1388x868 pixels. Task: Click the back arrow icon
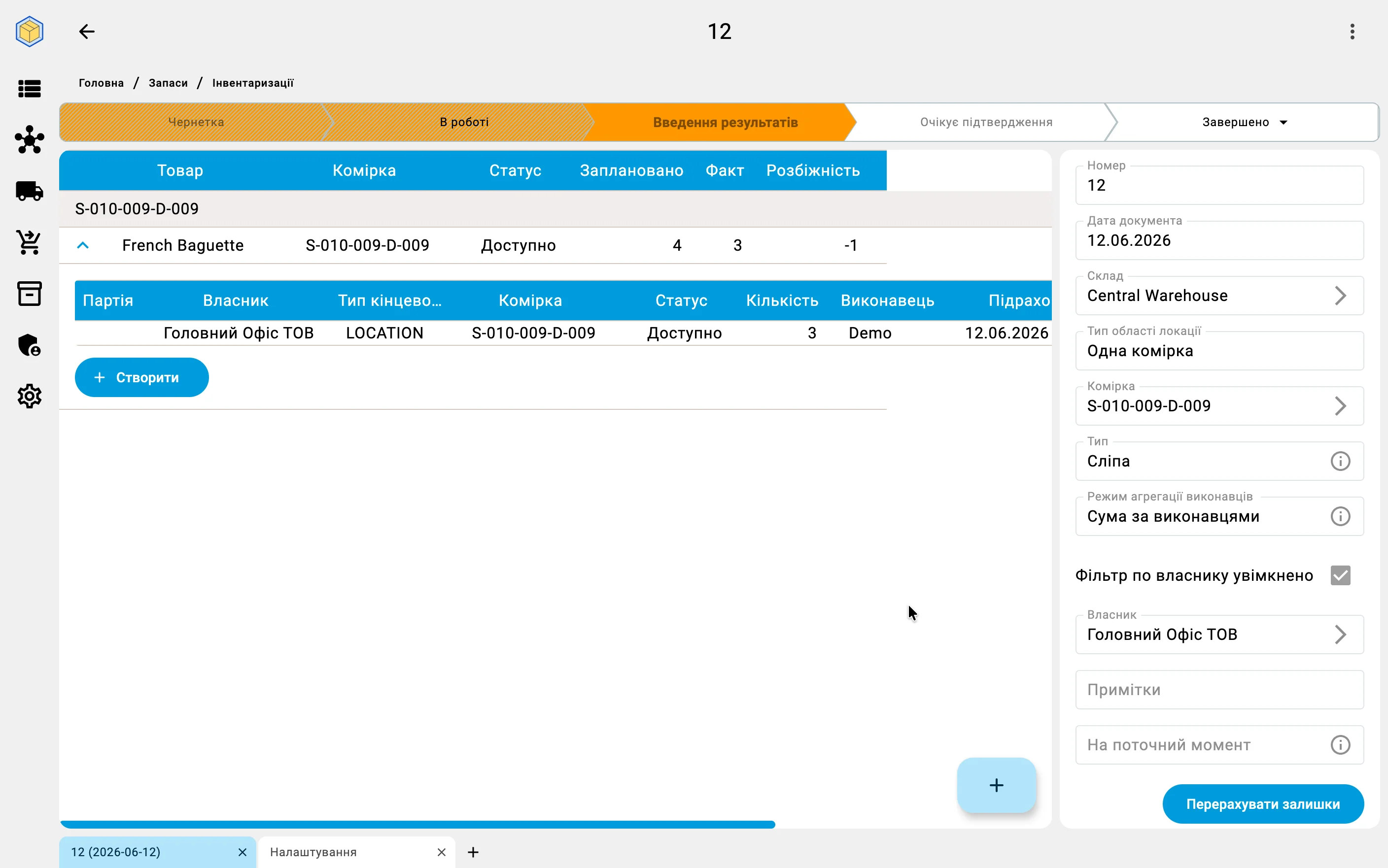tap(87, 31)
